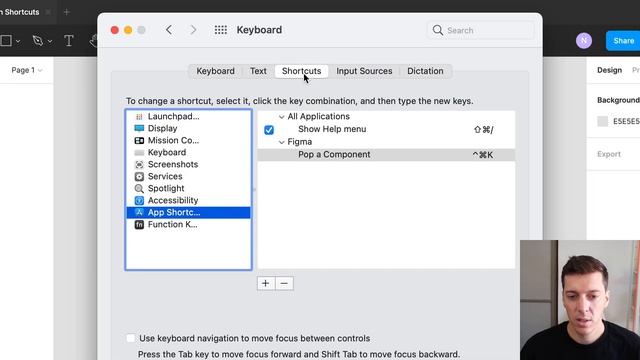Open user avatar in Figma toolbar

pos(584,41)
